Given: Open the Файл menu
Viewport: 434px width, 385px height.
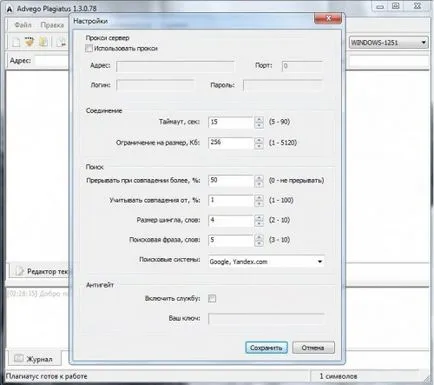Looking at the screenshot, I should 23,25.
